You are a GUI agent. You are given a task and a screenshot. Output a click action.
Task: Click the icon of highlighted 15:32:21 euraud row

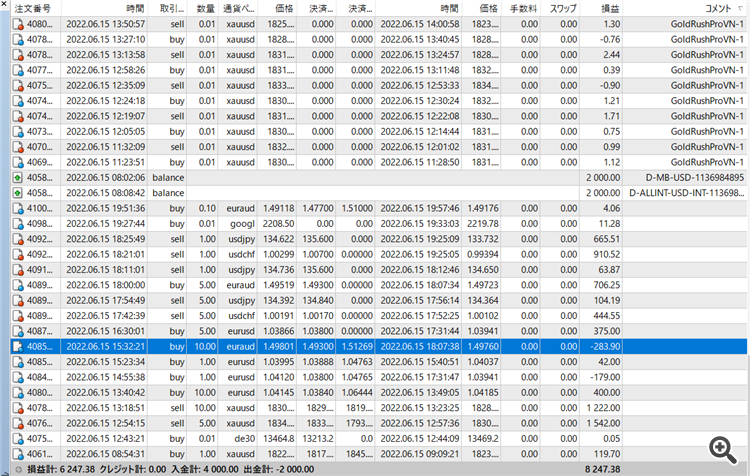pyautogui.click(x=18, y=346)
